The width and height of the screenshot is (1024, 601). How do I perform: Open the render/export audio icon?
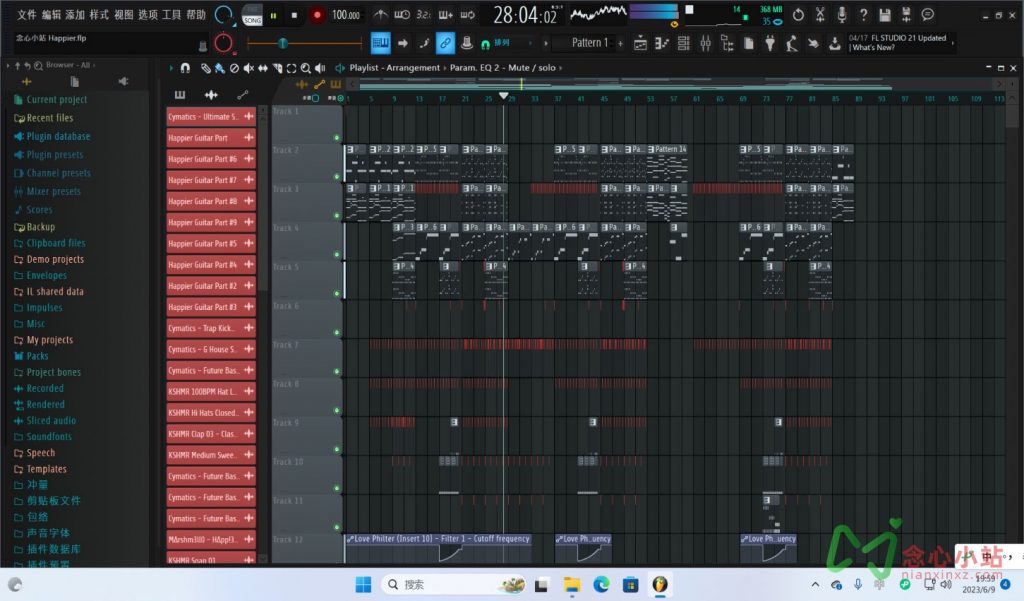(x=906, y=14)
